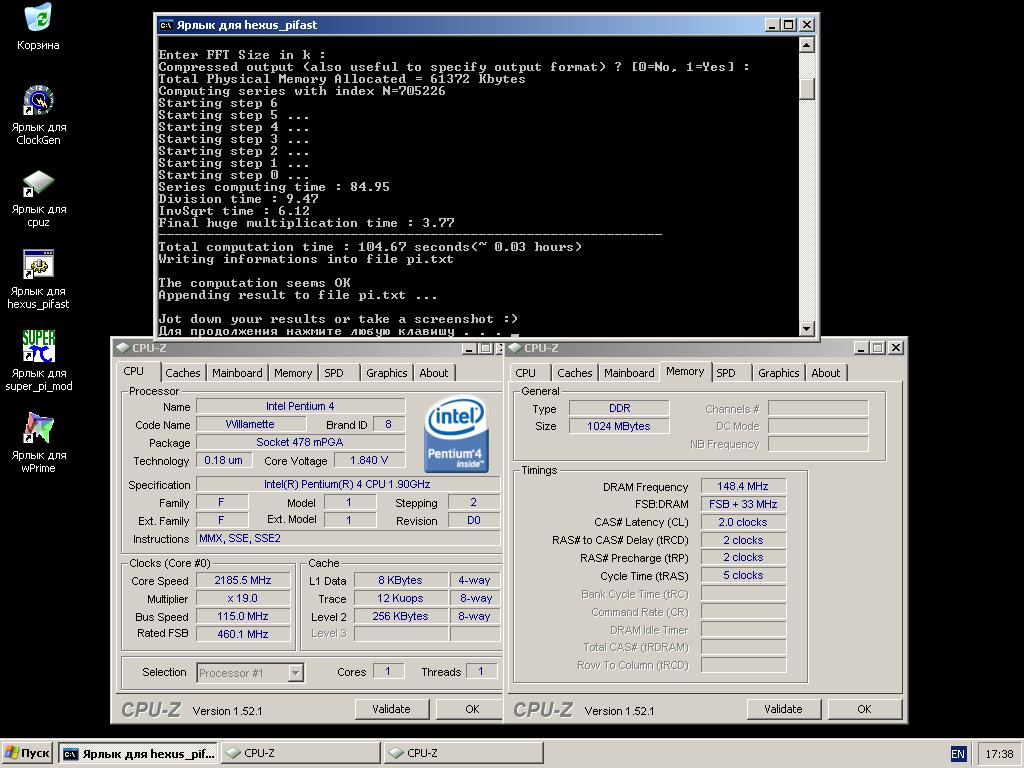1024x768 pixels.
Task: Minimize the left CPU-Z window
Action: tap(469, 348)
